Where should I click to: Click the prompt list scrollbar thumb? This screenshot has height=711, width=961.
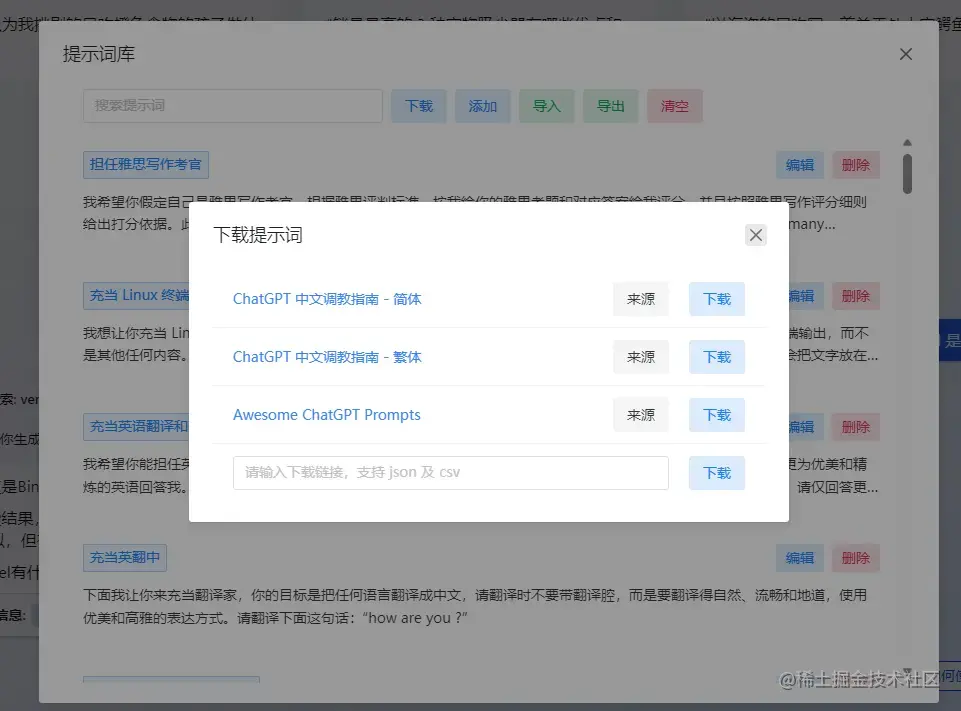pos(907,174)
